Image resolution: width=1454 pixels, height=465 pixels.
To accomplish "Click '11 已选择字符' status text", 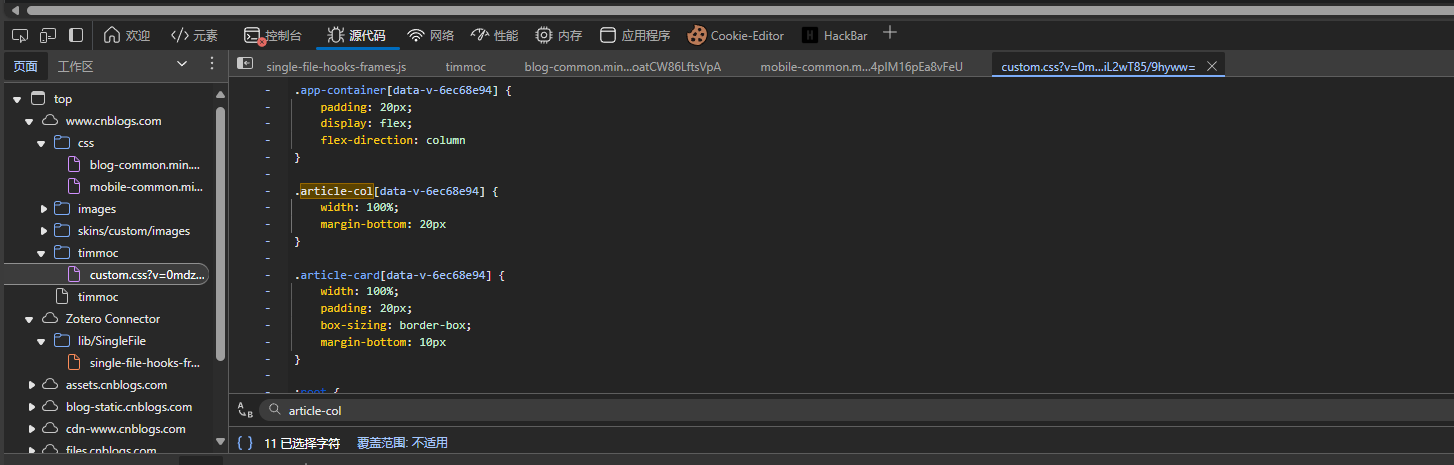I will click(x=302, y=442).
